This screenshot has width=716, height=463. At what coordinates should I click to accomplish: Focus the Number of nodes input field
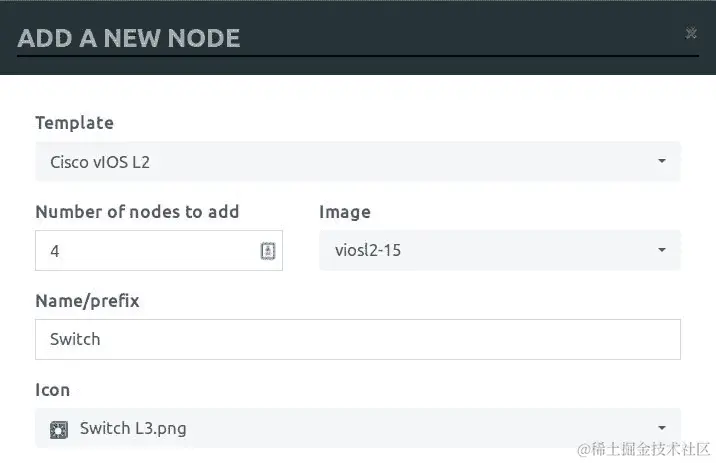[x=159, y=250]
